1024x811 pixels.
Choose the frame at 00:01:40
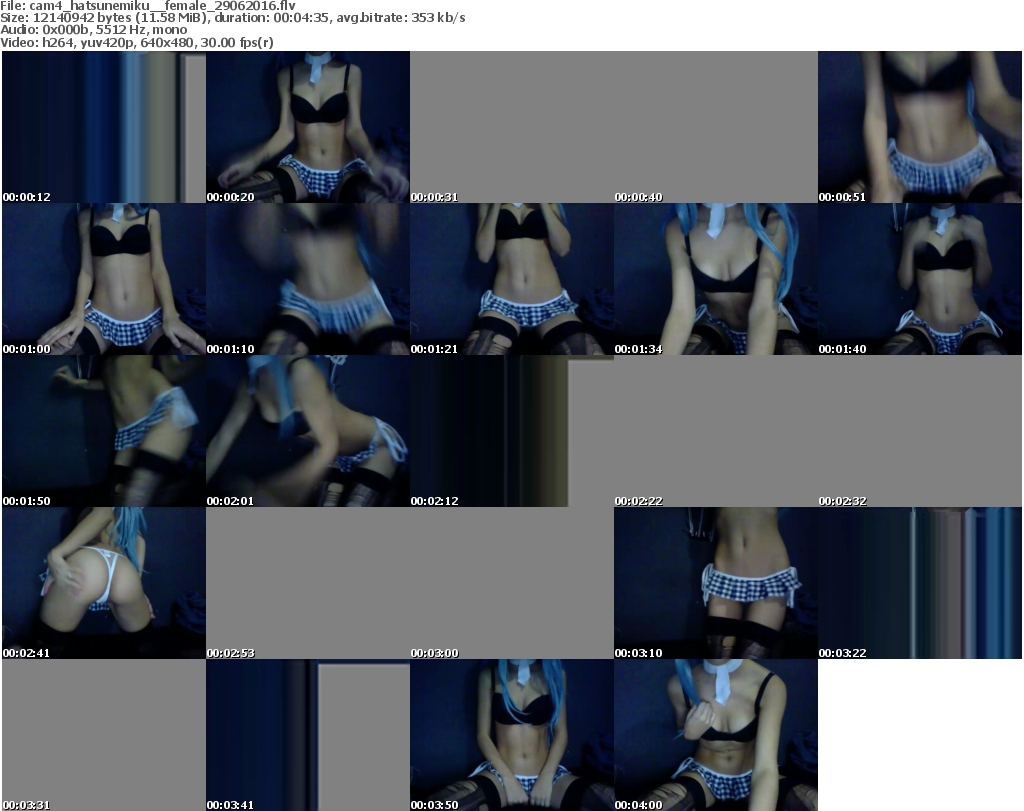[920, 279]
